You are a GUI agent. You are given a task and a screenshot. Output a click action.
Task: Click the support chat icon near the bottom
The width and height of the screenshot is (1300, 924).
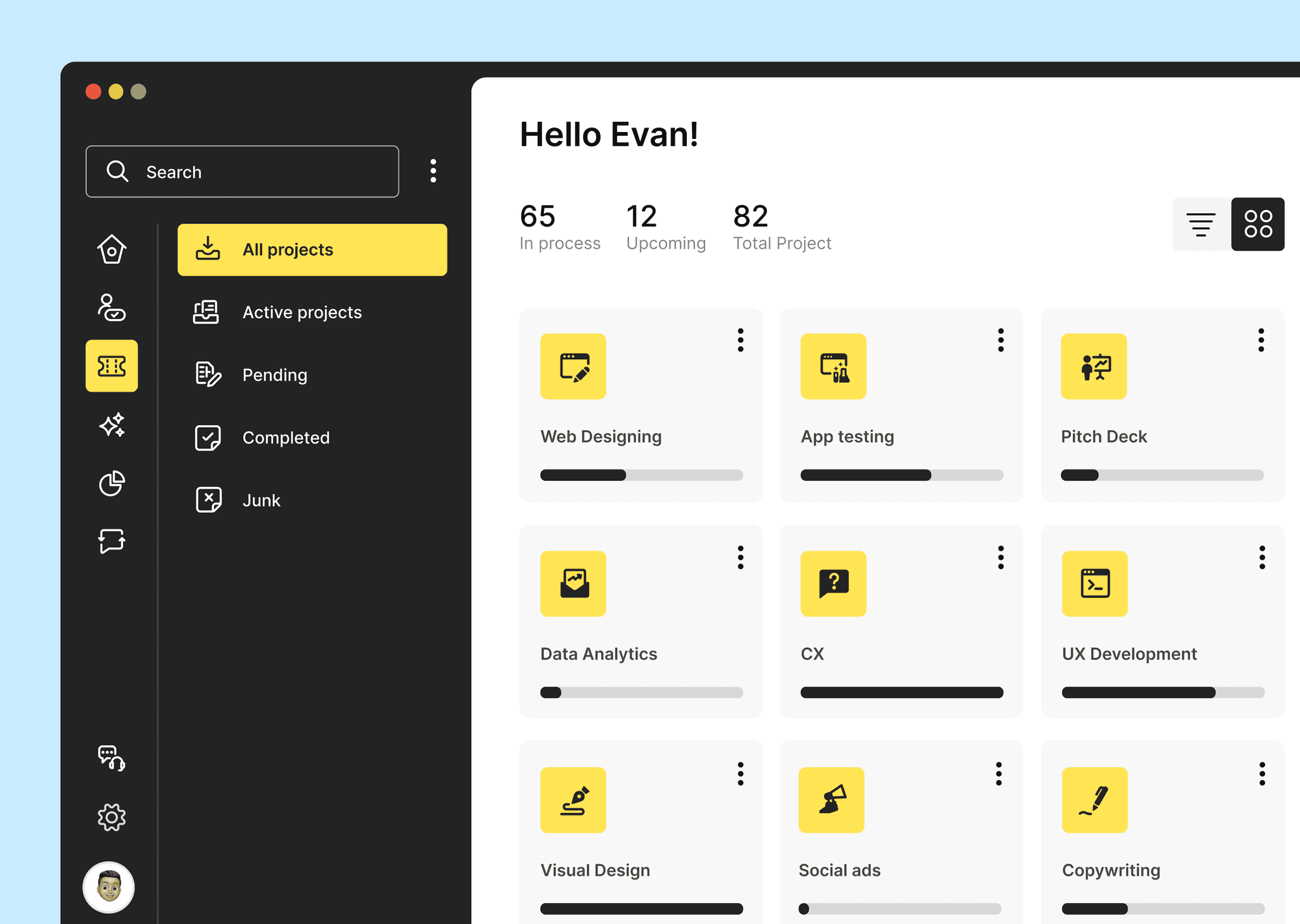pos(112,759)
